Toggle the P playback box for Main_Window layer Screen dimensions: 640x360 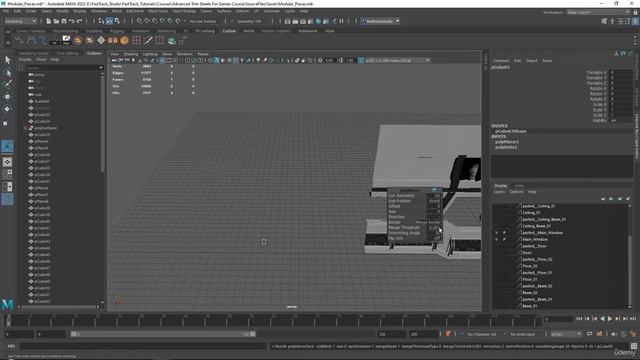click(504, 240)
